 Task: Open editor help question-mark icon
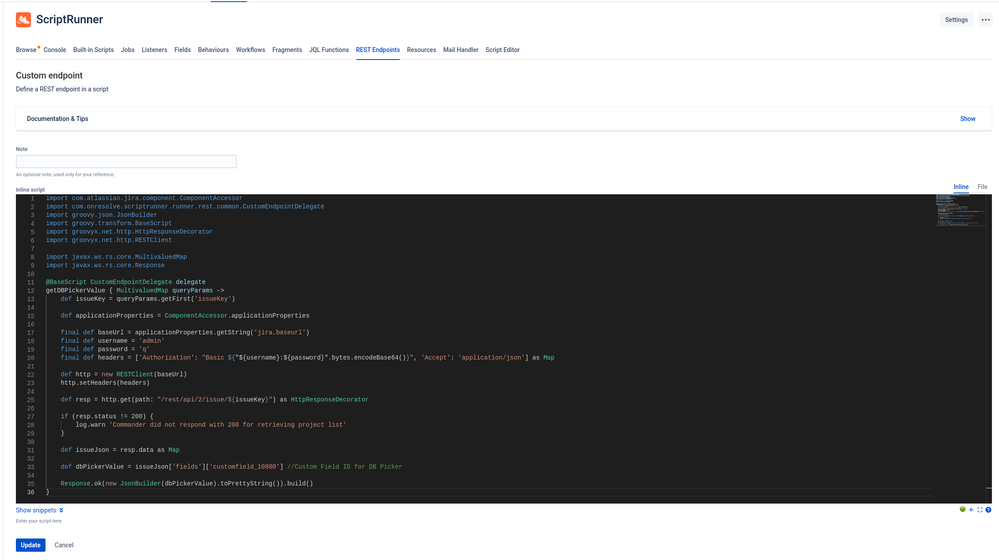click(988, 510)
